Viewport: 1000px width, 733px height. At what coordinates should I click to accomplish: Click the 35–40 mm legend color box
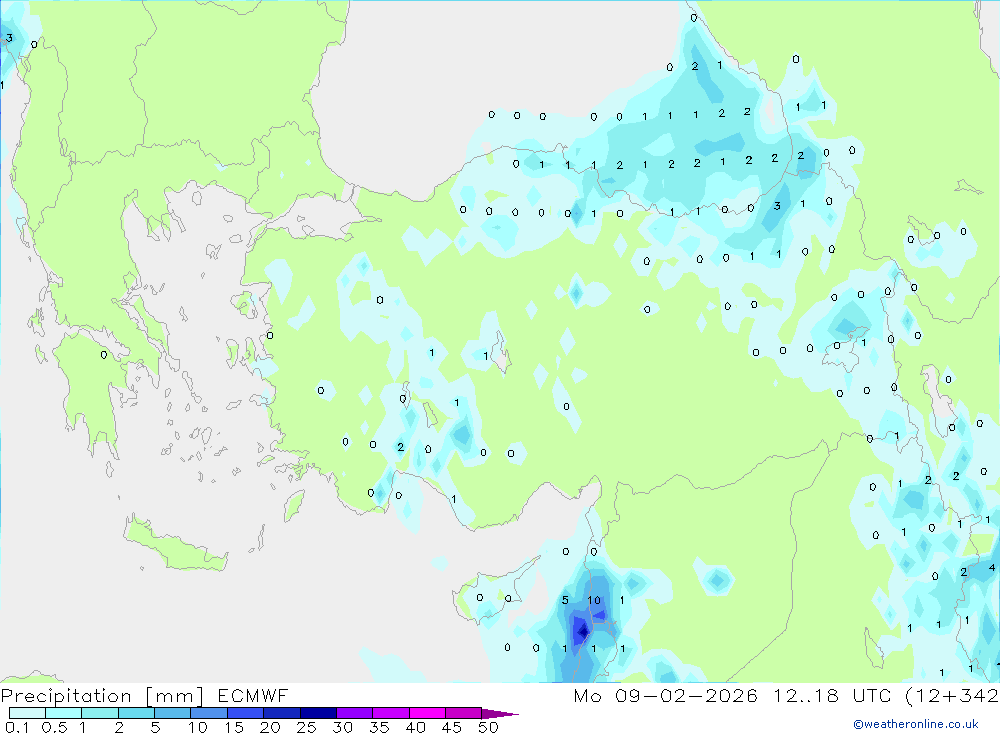click(x=391, y=713)
